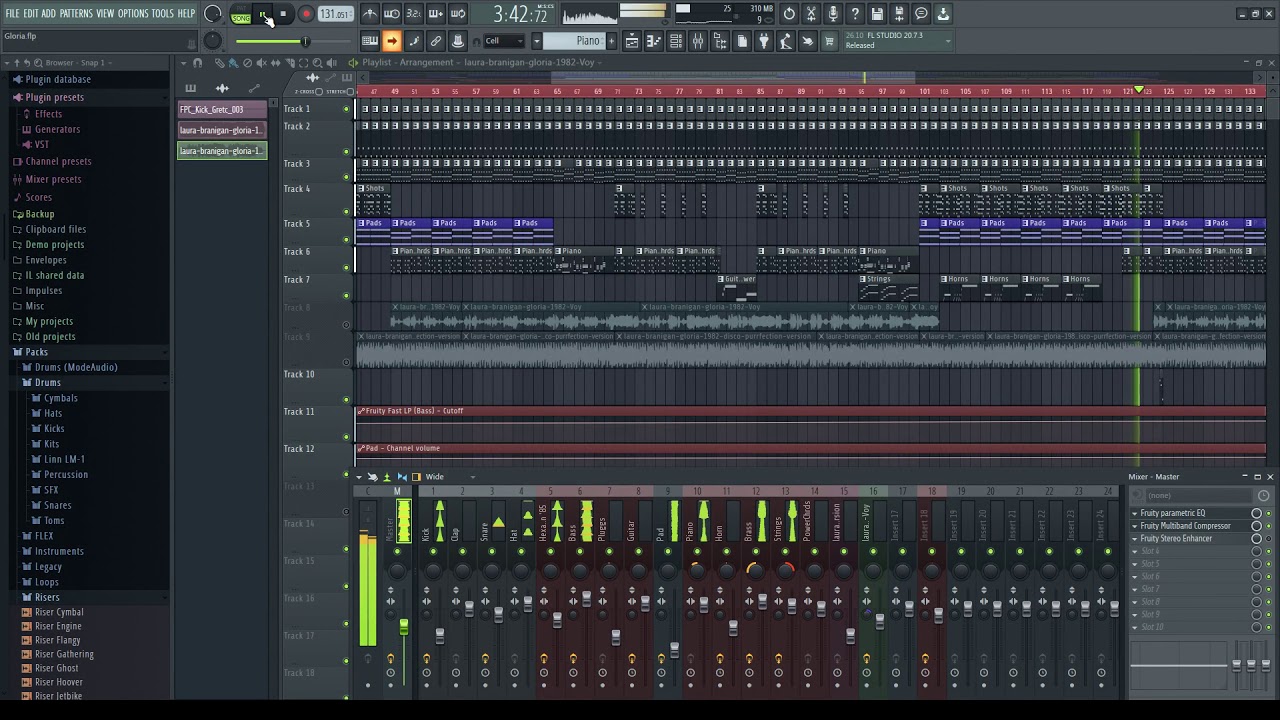Select Riser Cymbal sample in browser

(59, 612)
